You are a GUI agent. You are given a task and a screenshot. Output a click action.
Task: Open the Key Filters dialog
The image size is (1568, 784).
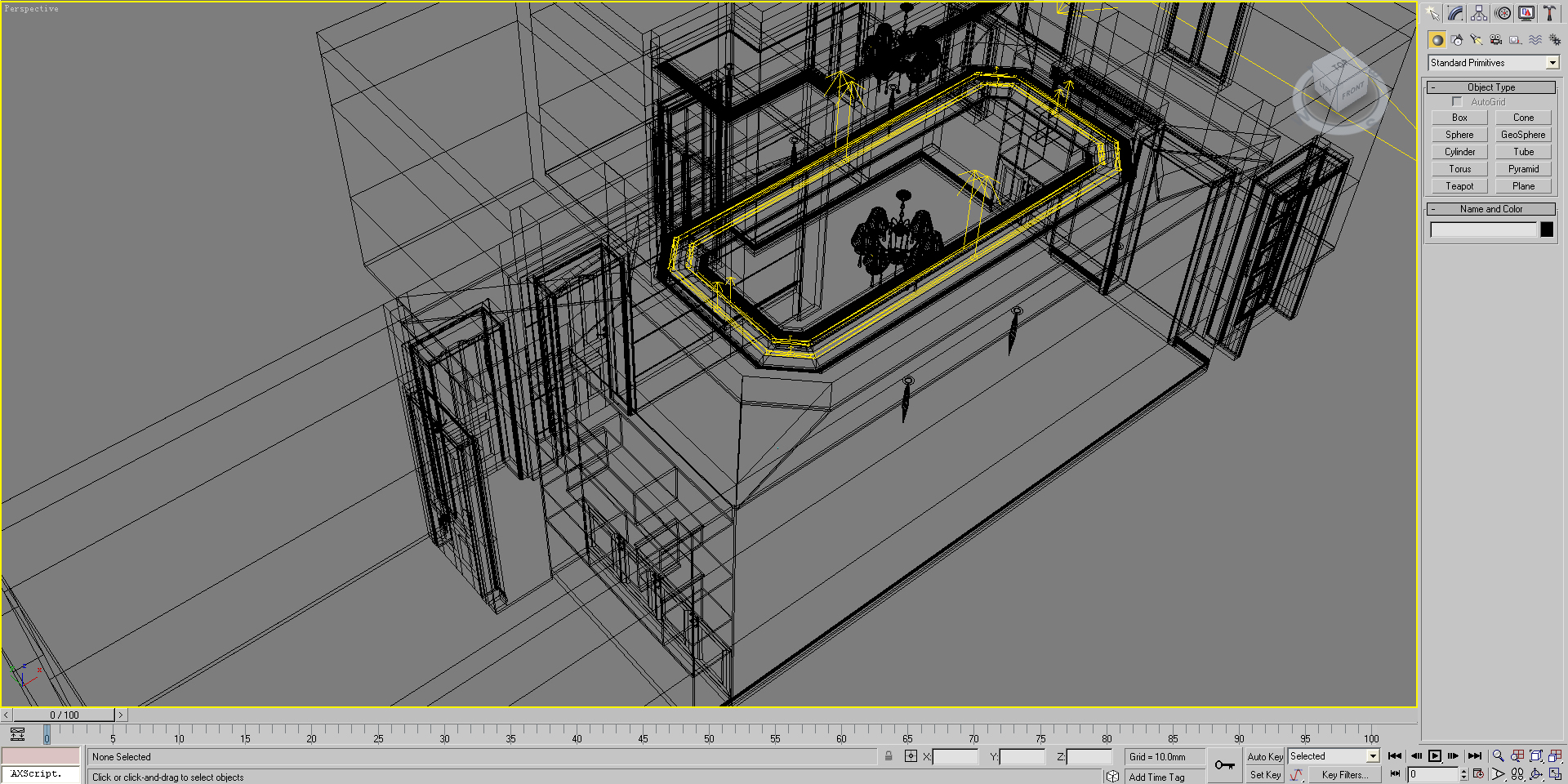tap(1344, 775)
